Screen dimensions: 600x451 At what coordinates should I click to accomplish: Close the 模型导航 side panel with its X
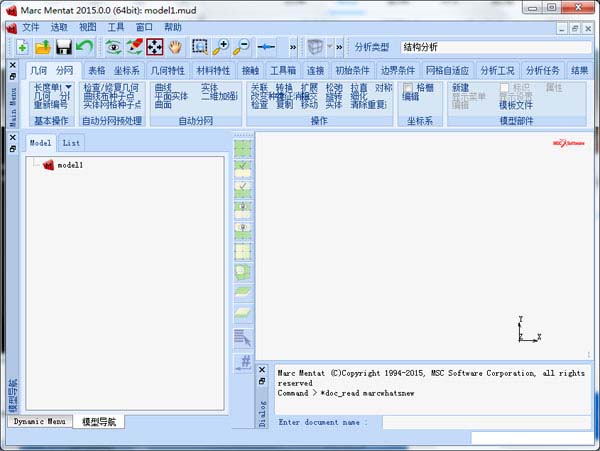(x=13, y=137)
